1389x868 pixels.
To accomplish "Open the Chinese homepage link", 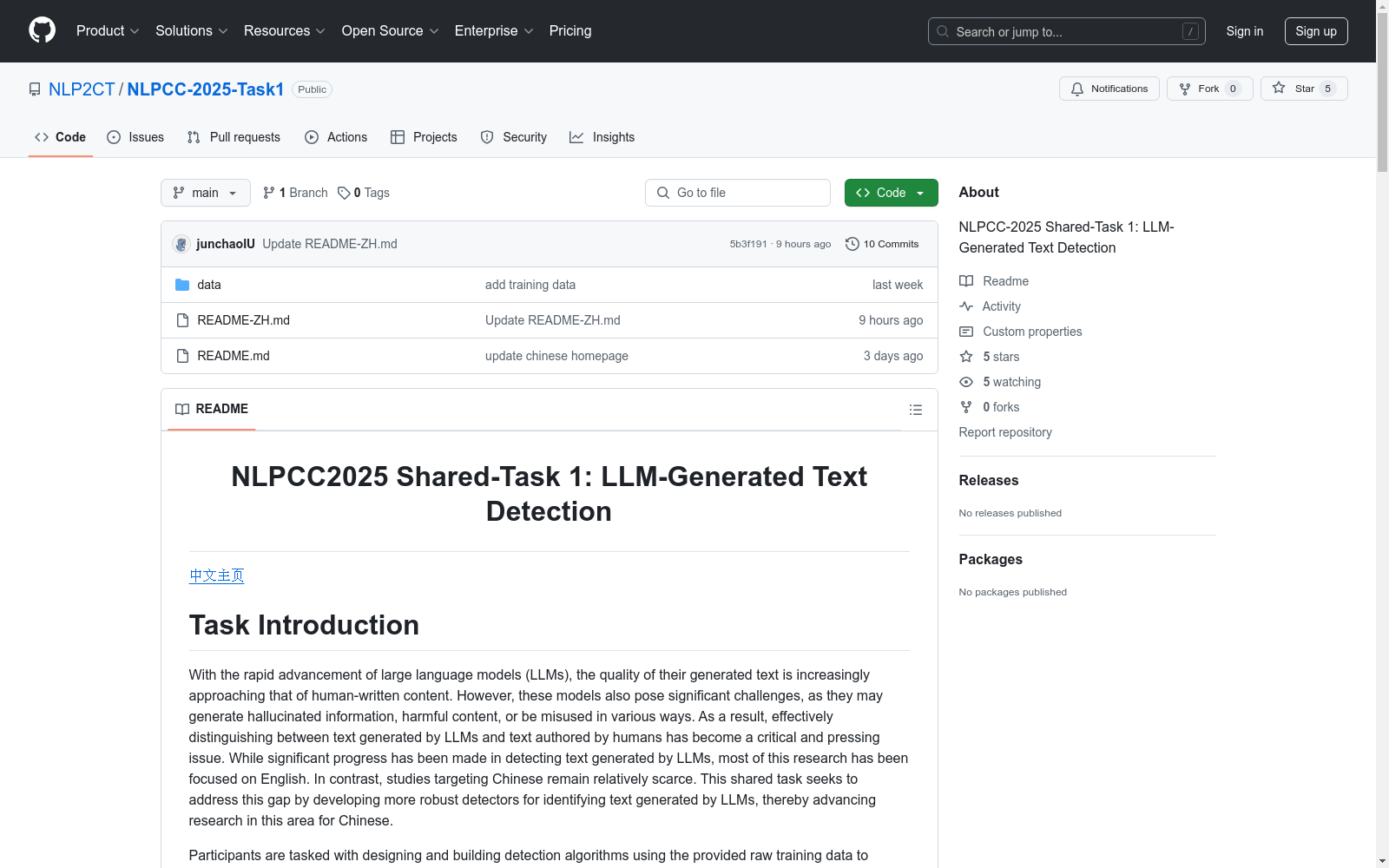I will [216, 575].
